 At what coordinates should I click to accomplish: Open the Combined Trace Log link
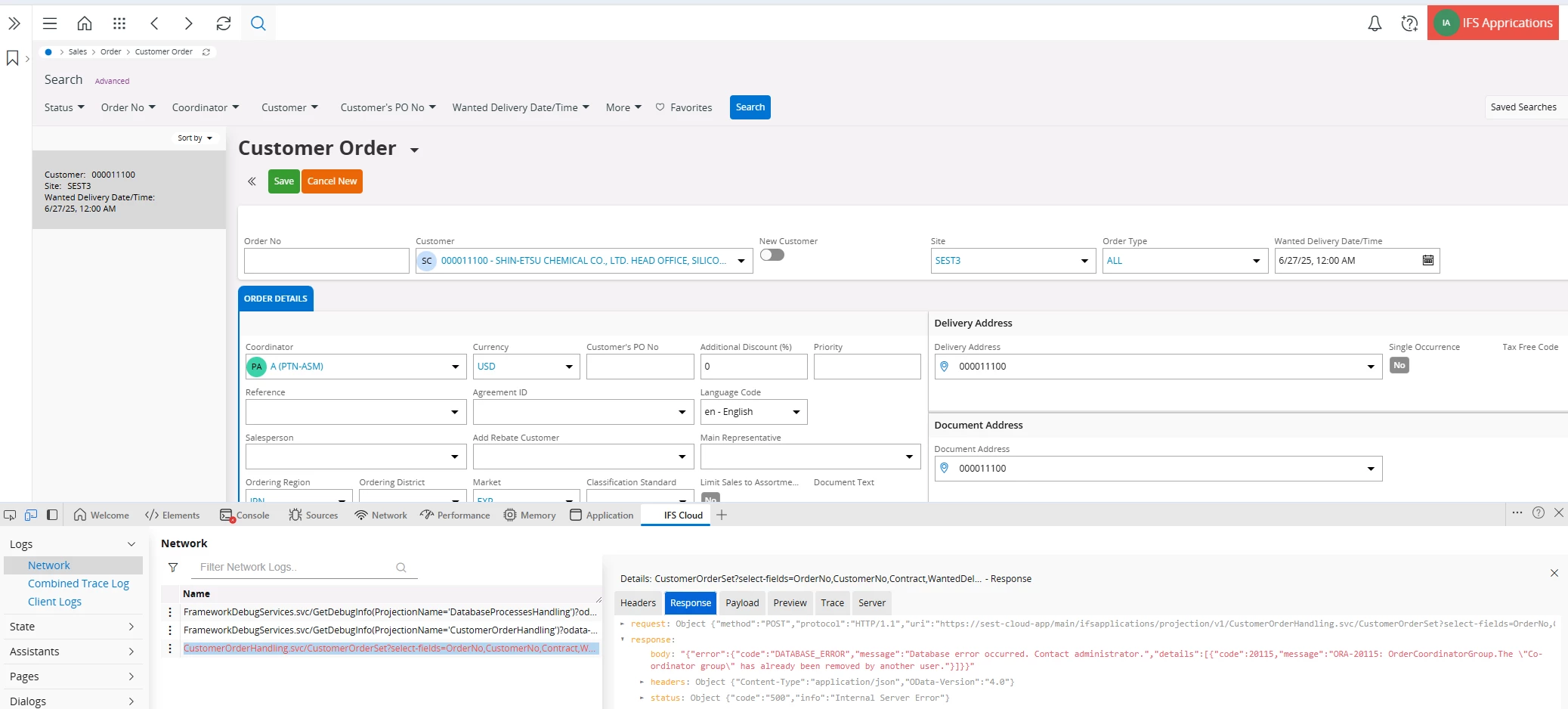79,584
